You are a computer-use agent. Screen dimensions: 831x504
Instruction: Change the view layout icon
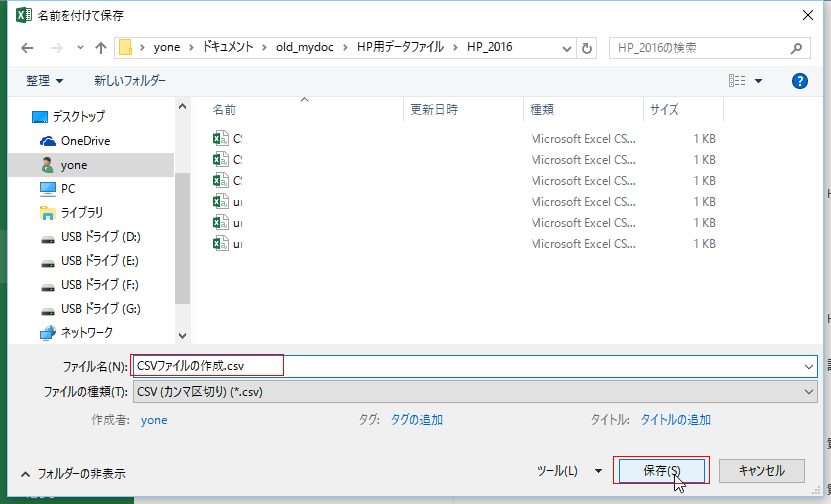(x=737, y=81)
